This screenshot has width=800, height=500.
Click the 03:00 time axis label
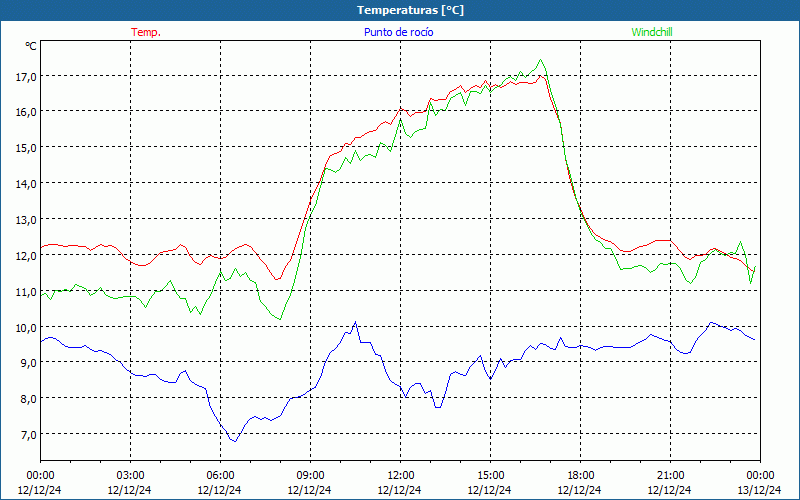click(130, 476)
